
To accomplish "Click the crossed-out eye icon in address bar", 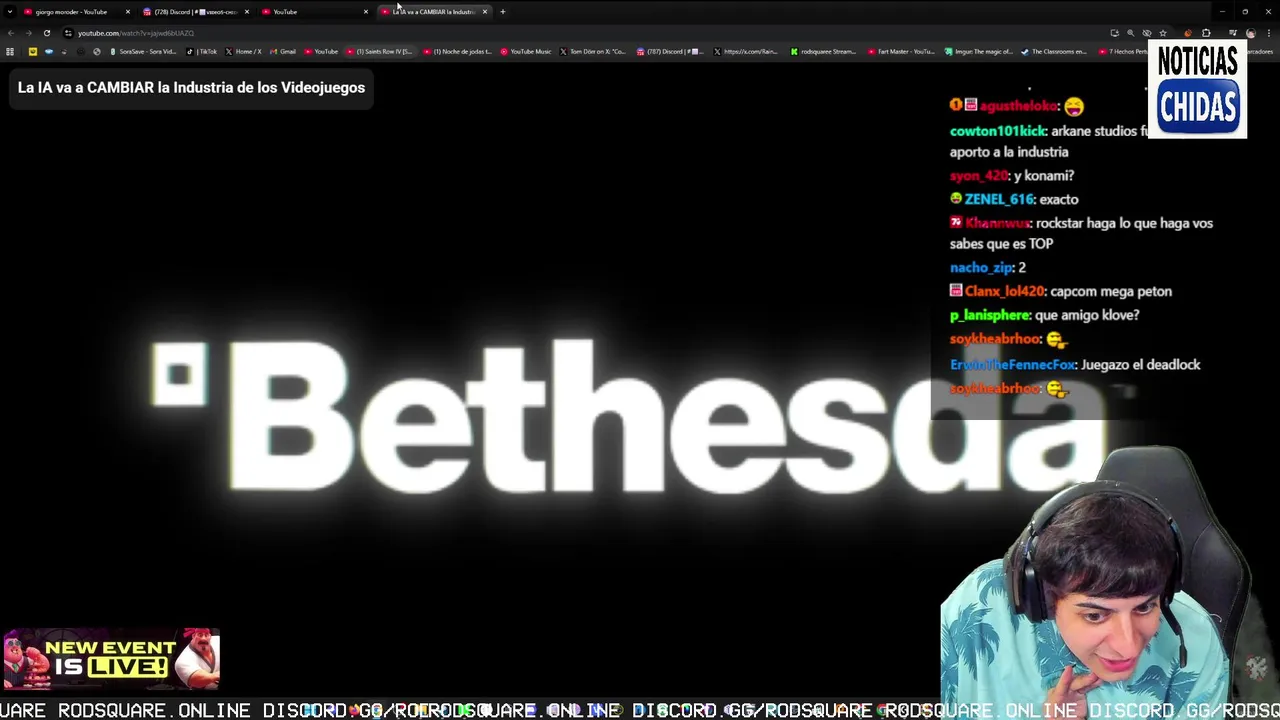I will pos(1147,33).
